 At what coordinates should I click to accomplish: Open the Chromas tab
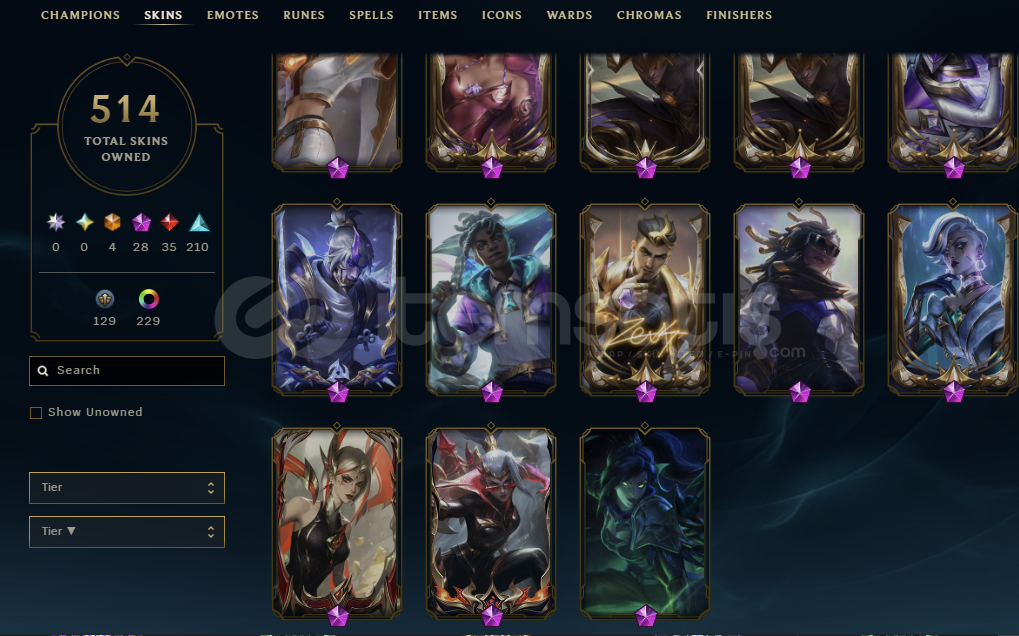pyautogui.click(x=649, y=15)
